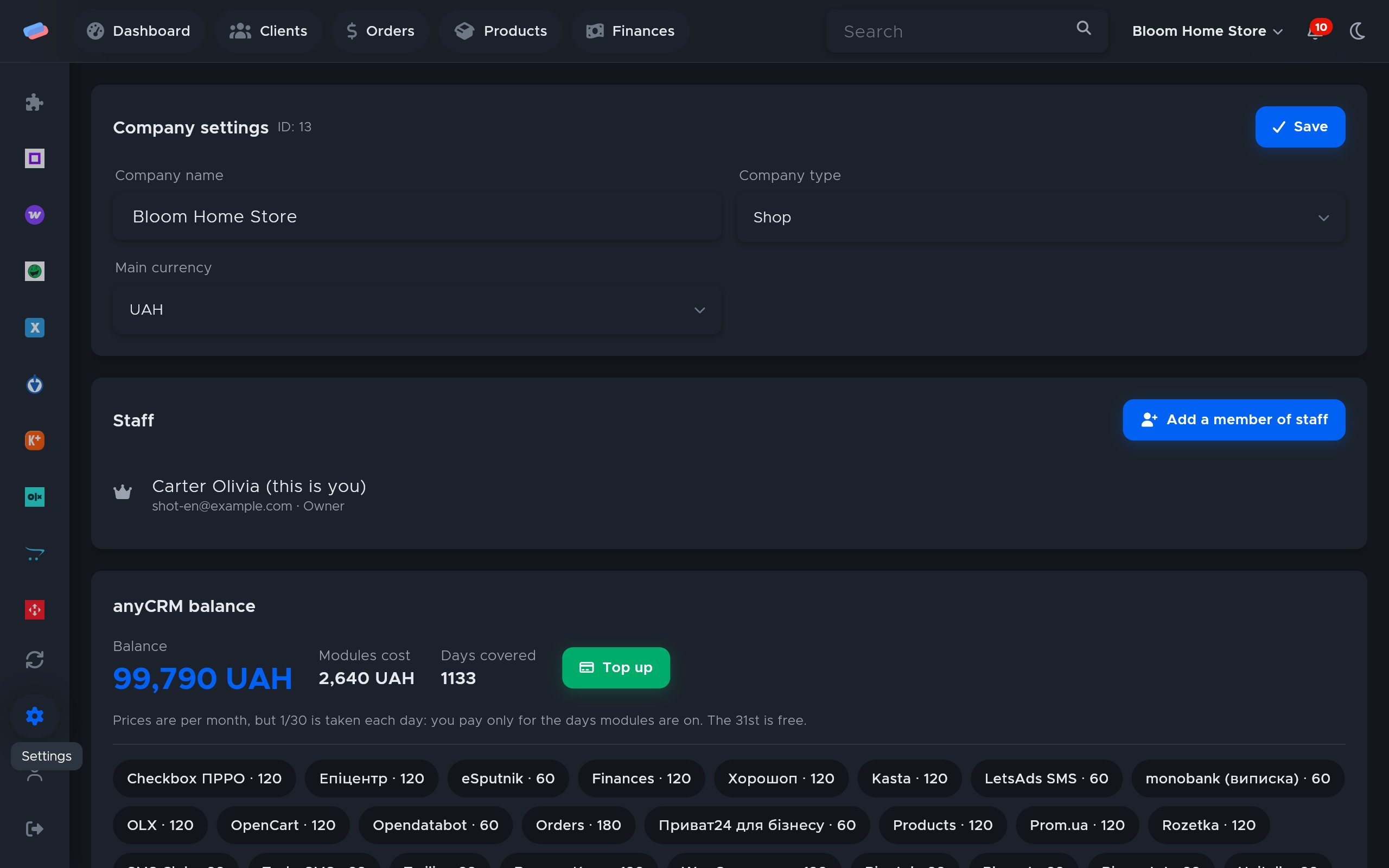The height and width of the screenshot is (868, 1389).
Task: Open the OpenCart cart icon in sidebar
Action: (34, 553)
